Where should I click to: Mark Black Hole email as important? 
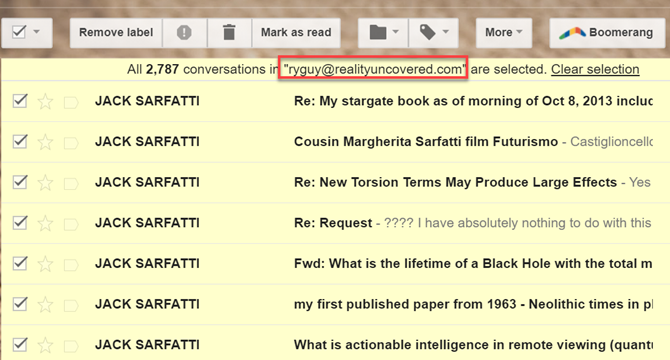coord(71,265)
